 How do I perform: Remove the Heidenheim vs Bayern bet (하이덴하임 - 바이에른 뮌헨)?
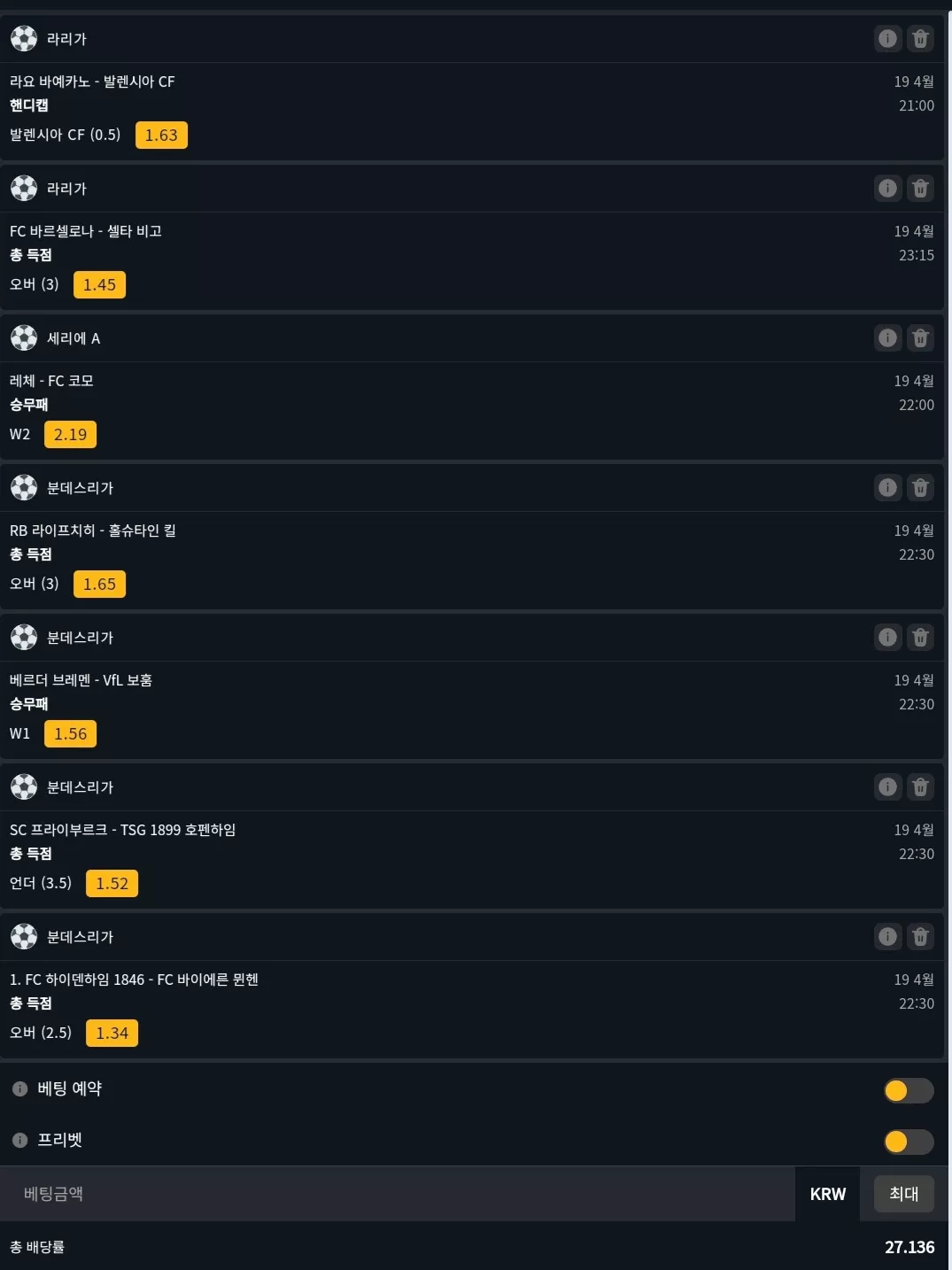[x=920, y=936]
